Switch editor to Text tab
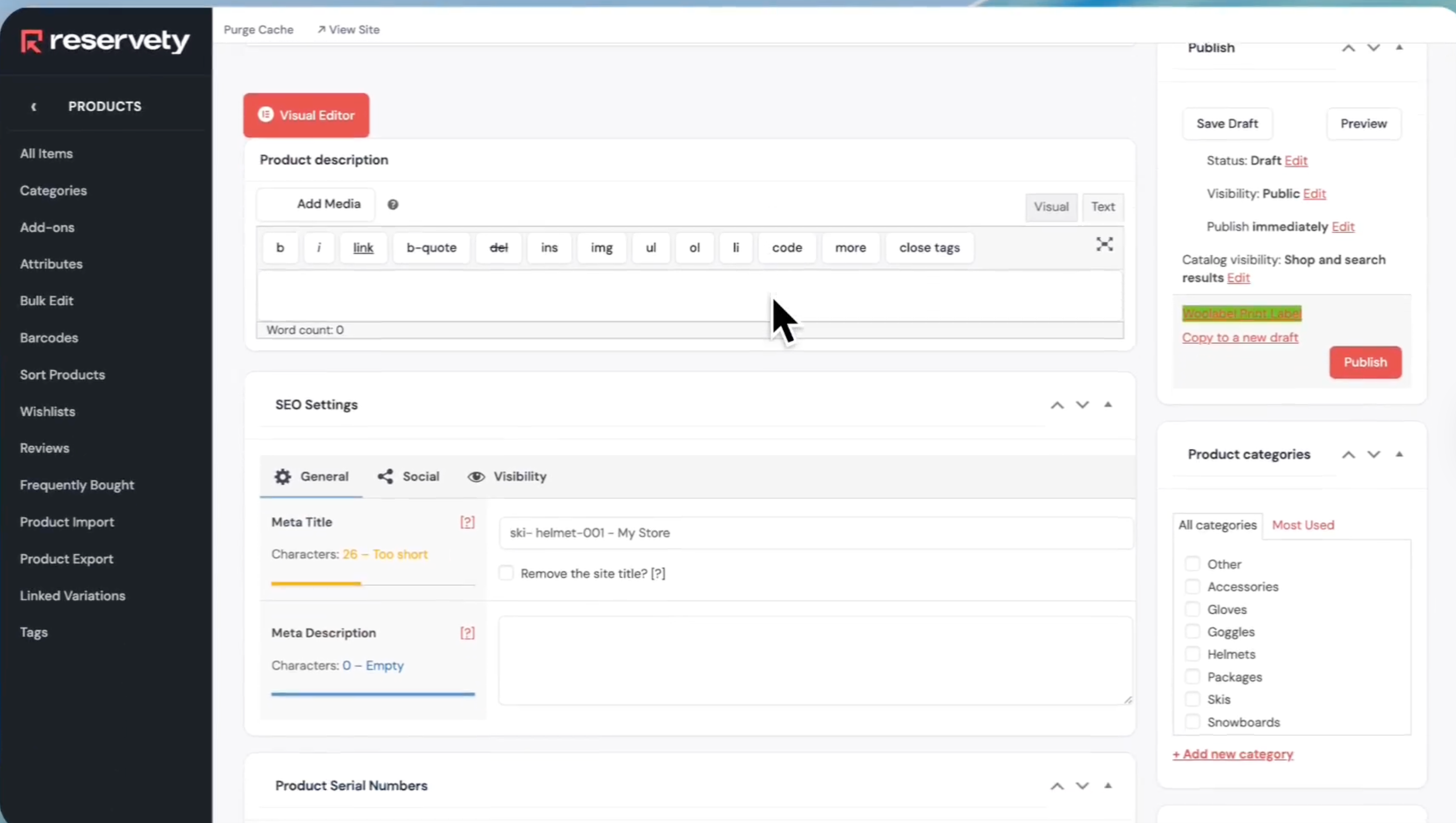 (x=1102, y=207)
